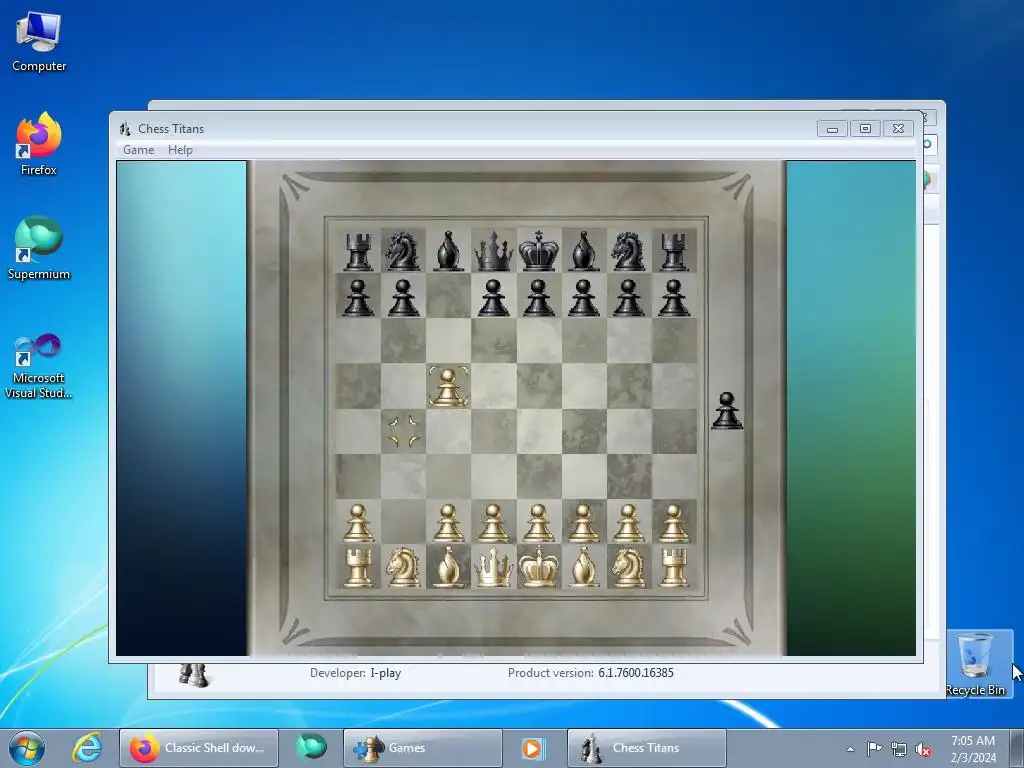Click the captured black pawn beside the board
This screenshot has height=768, width=1024.
pyautogui.click(x=727, y=411)
